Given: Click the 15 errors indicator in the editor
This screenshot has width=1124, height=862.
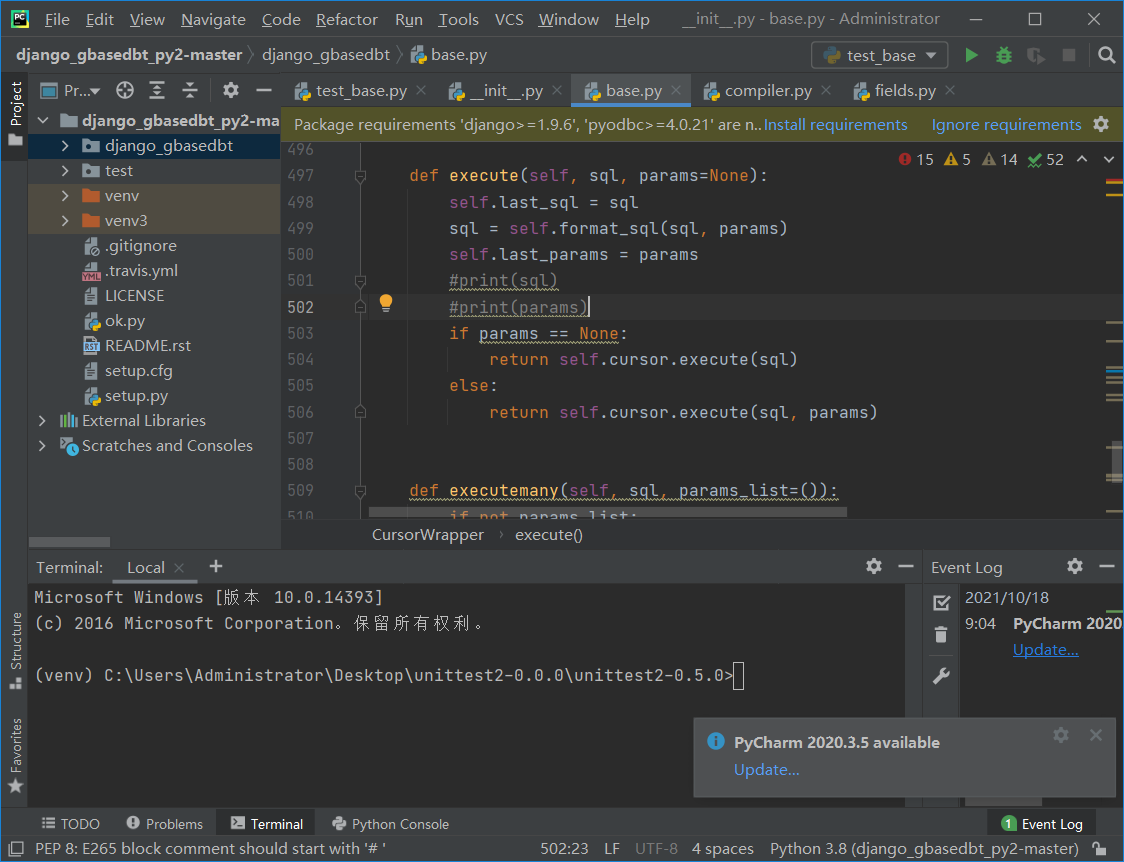Looking at the screenshot, I should (x=916, y=158).
